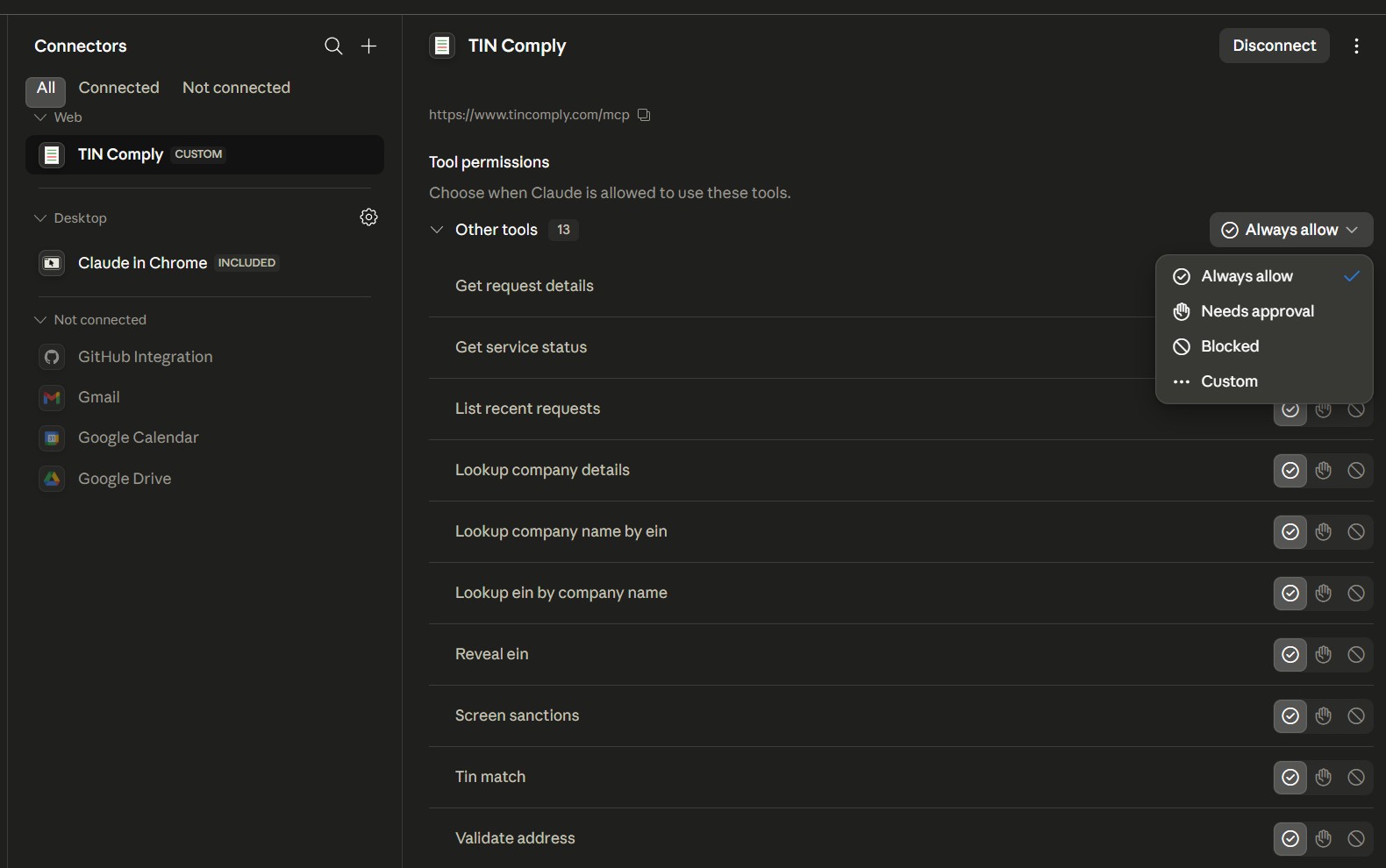Screen dimensions: 1386x868
Task: Click the Gmail envelope icon
Action: click(52, 397)
